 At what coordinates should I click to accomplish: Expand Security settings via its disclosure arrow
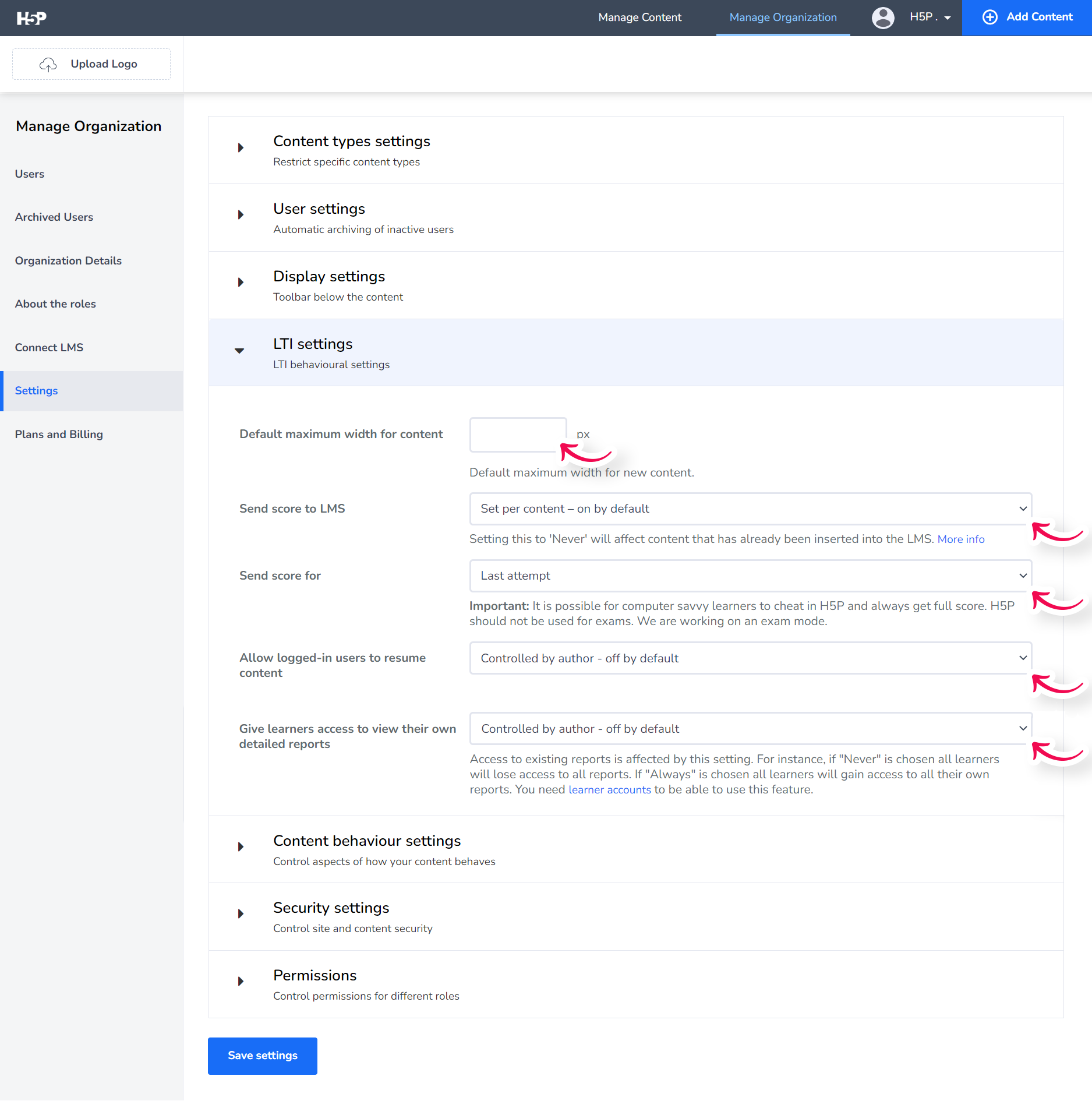pos(241,913)
